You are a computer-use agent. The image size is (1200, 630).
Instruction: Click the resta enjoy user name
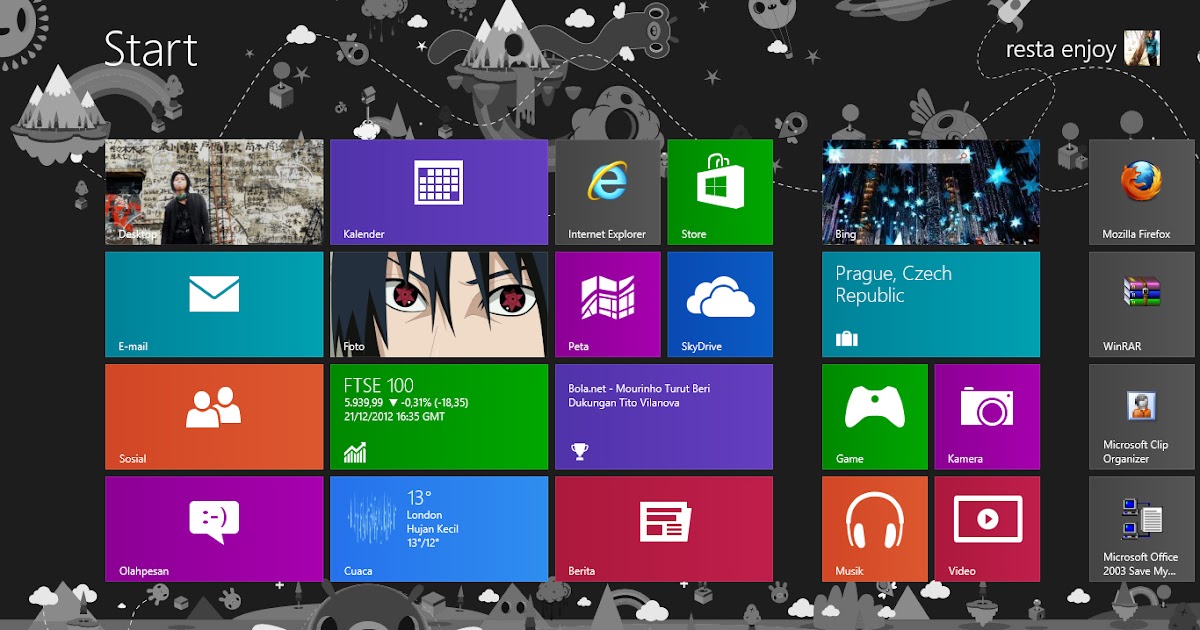[1061, 49]
